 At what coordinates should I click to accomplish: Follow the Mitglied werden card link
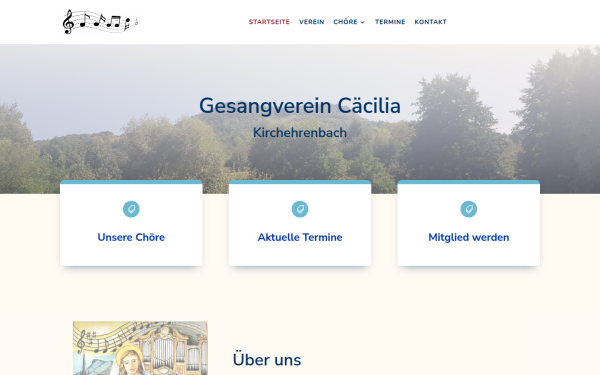pos(469,237)
